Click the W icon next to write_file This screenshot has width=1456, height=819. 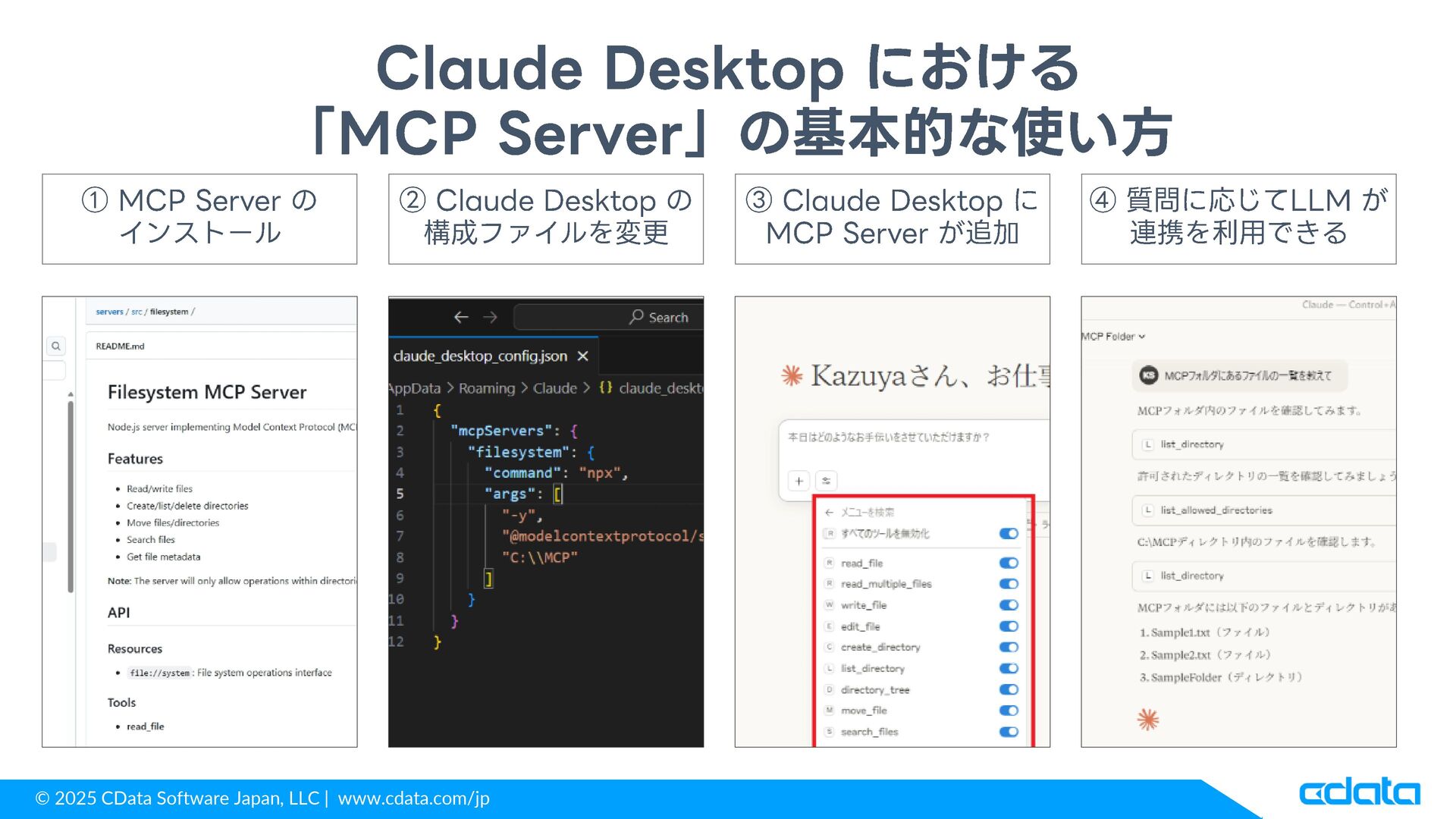click(830, 605)
